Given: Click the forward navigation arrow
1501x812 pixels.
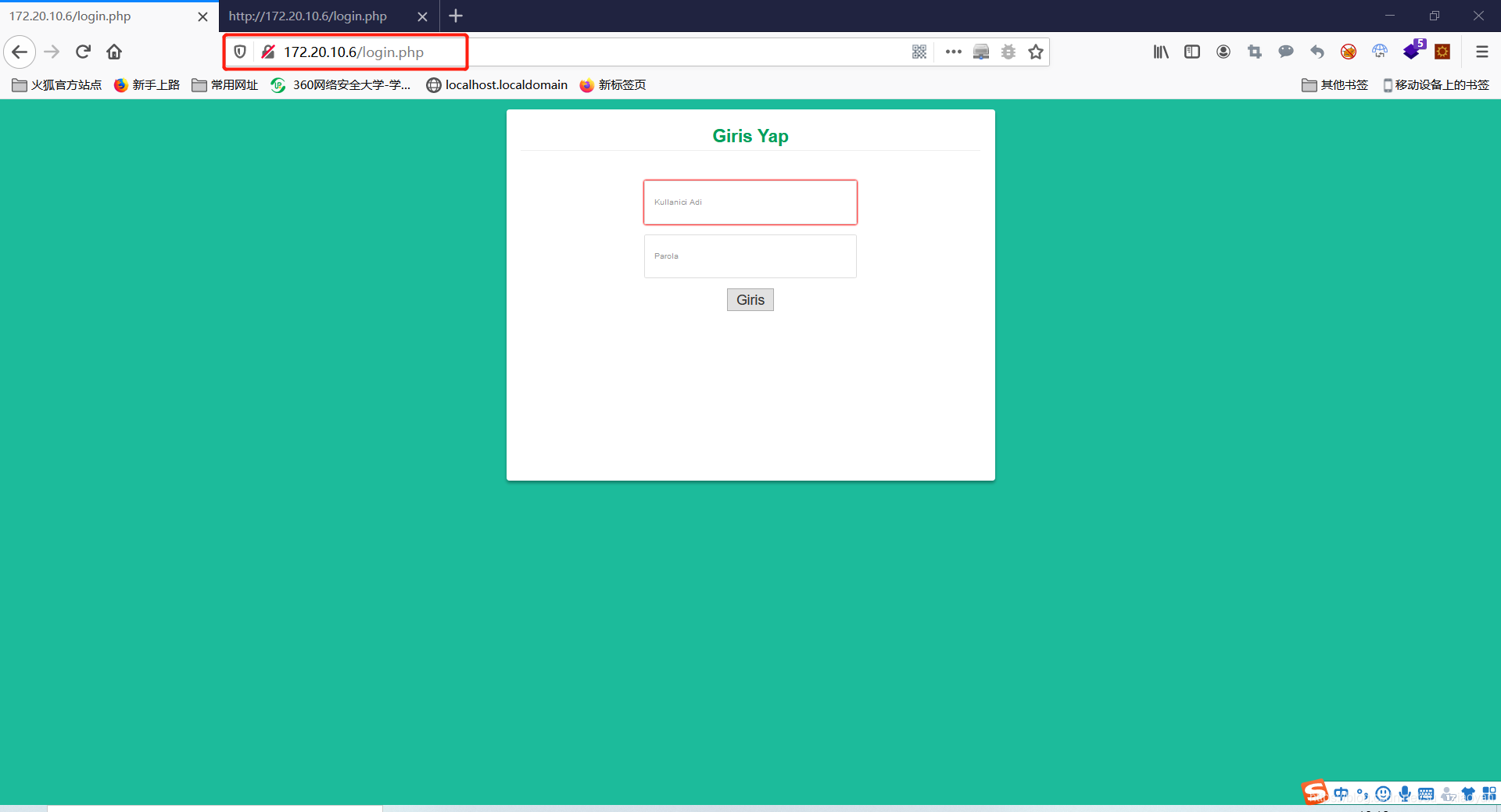Looking at the screenshot, I should [52, 52].
